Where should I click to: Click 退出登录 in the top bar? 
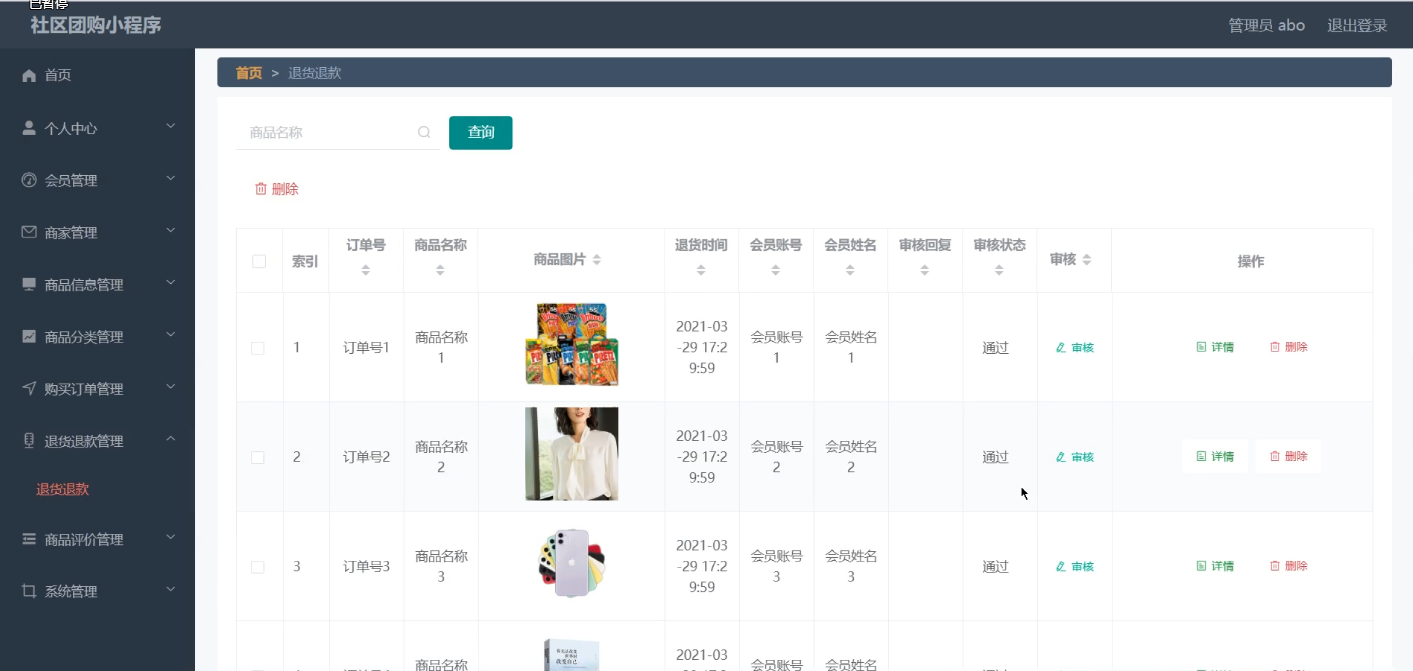pyautogui.click(x=1357, y=25)
